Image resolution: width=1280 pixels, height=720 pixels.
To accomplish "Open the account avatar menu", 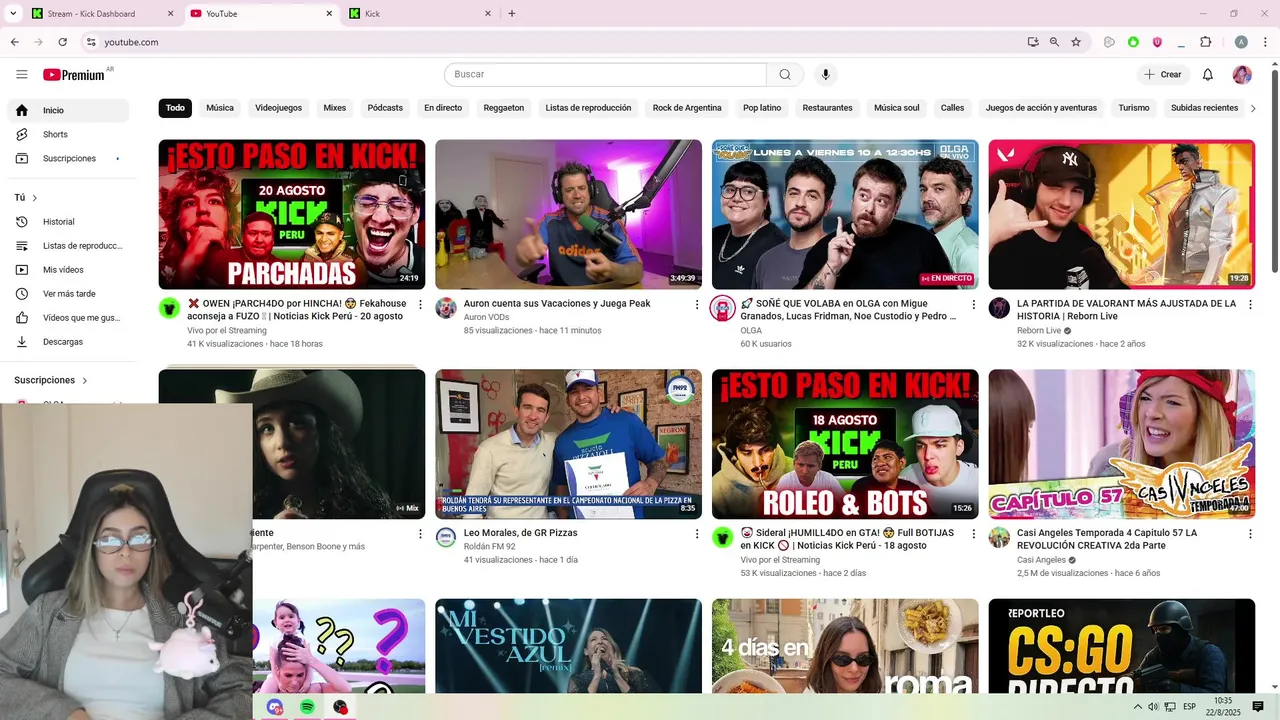I will click(1242, 74).
